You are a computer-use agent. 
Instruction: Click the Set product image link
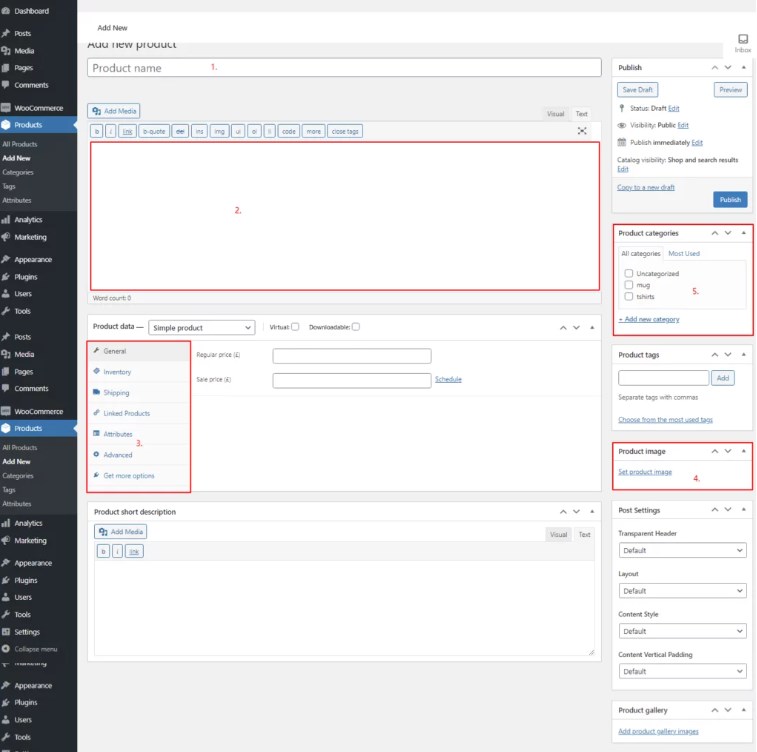point(645,472)
